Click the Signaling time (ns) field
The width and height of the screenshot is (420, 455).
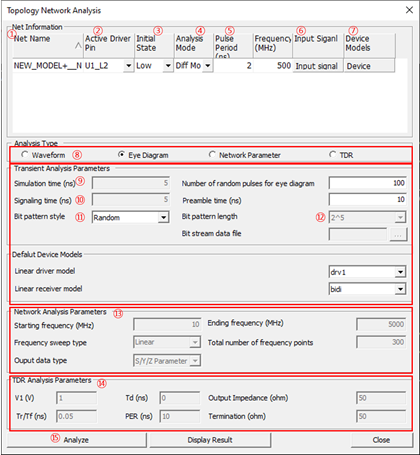(x=131, y=200)
